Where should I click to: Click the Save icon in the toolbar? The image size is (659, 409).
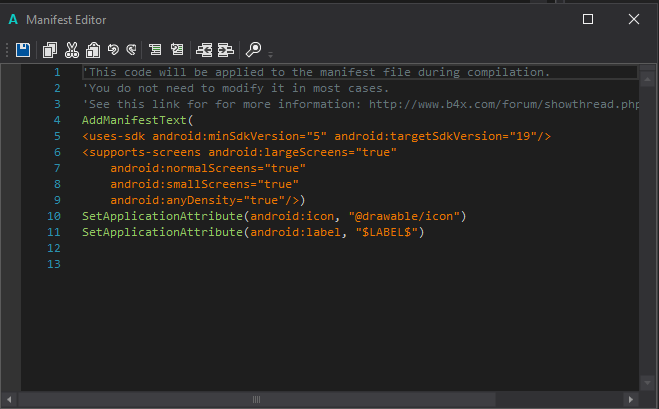click(x=23, y=49)
